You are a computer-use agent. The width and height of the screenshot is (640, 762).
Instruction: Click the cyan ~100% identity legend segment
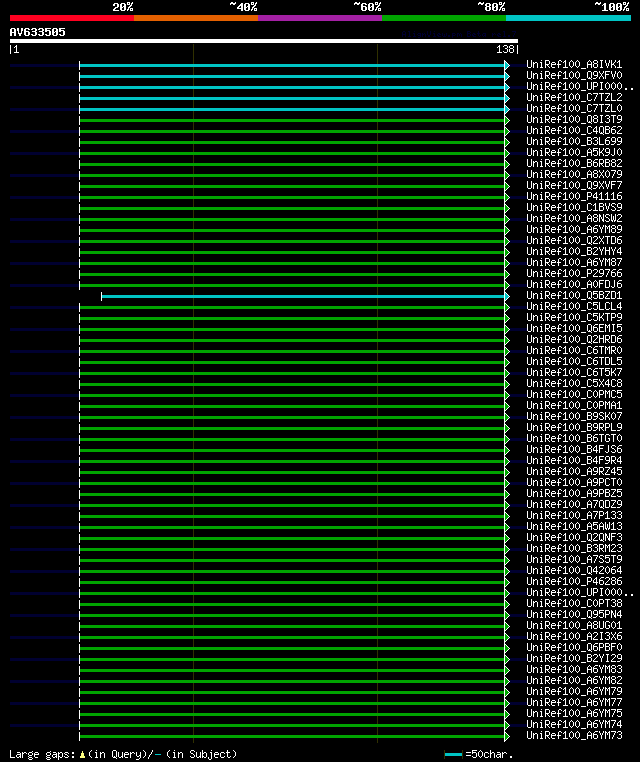[x=568, y=18]
